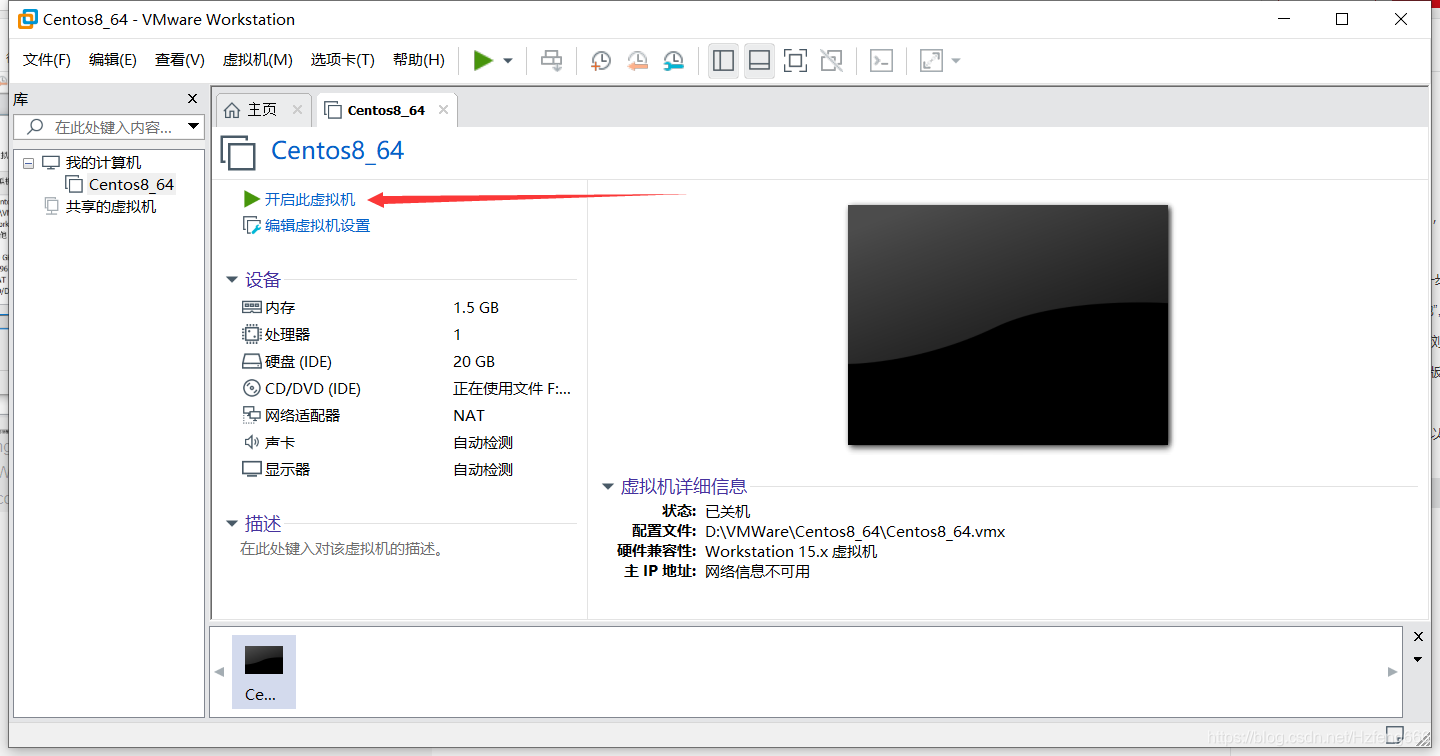Image resolution: width=1440 pixels, height=756 pixels.
Task: Click the revert to snapshot icon
Action: (638, 61)
